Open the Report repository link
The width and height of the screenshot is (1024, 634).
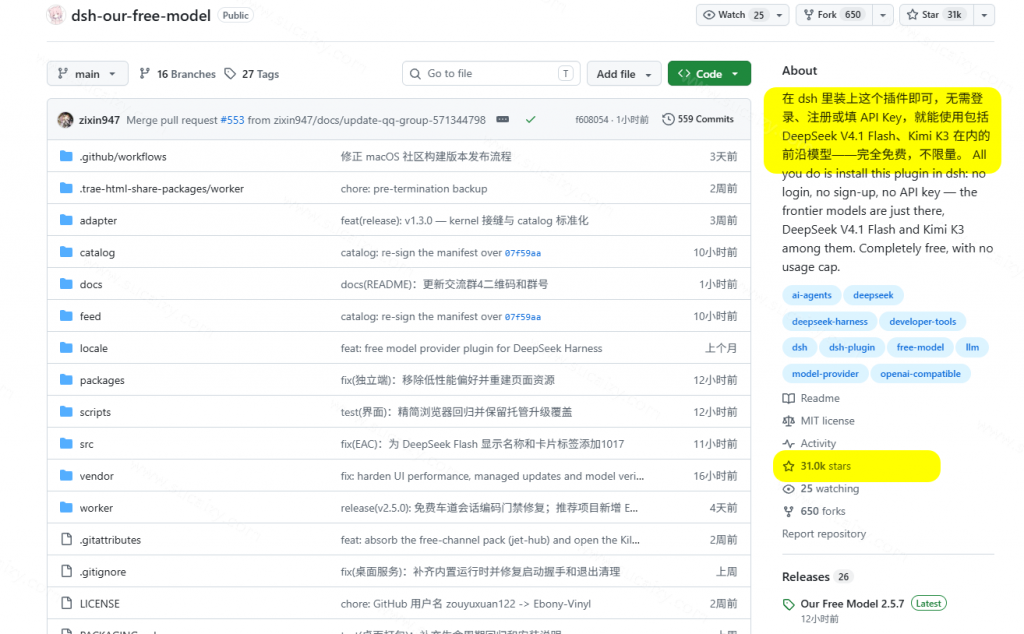(x=824, y=534)
